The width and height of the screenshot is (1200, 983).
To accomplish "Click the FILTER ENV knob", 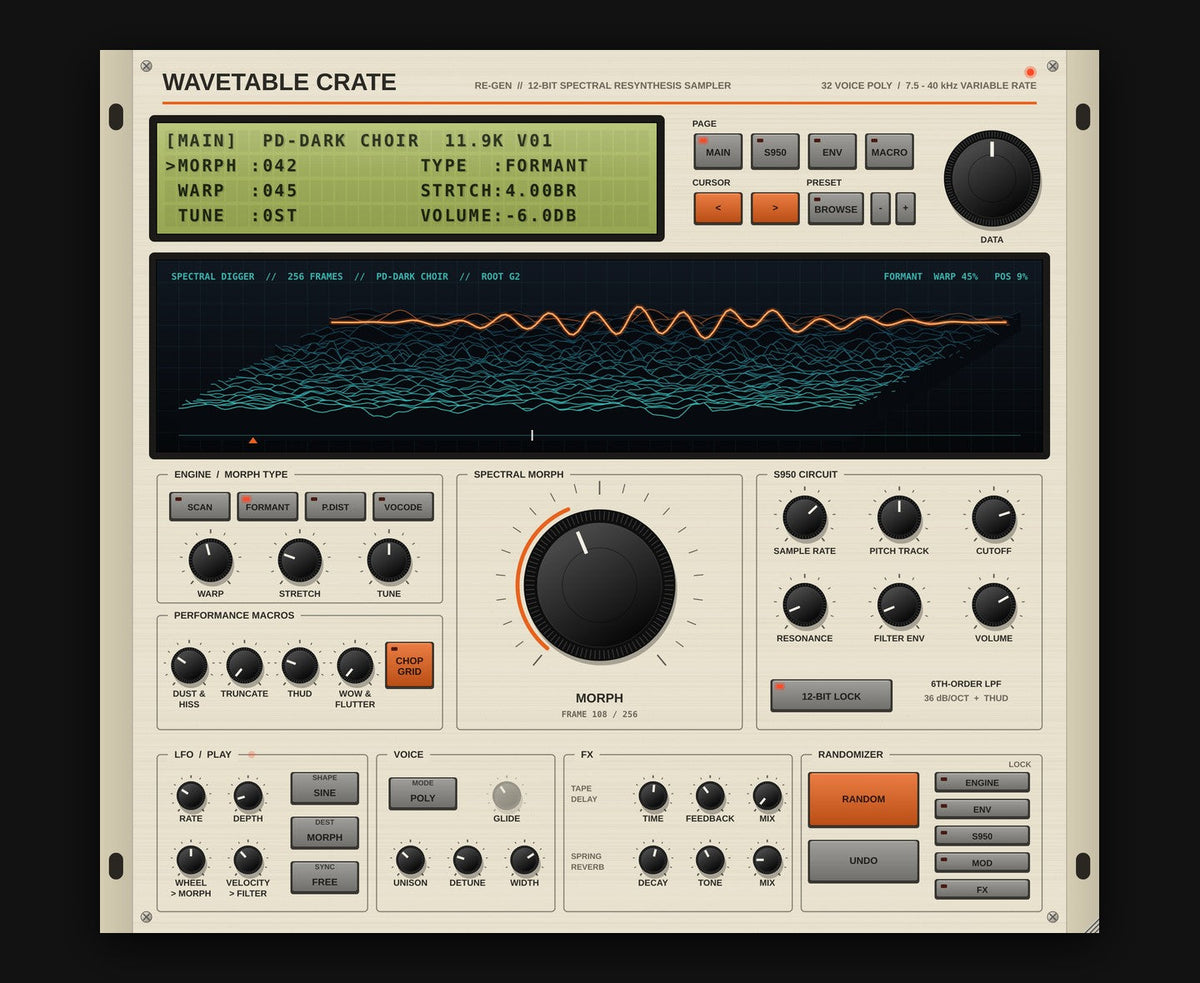I will click(x=899, y=605).
